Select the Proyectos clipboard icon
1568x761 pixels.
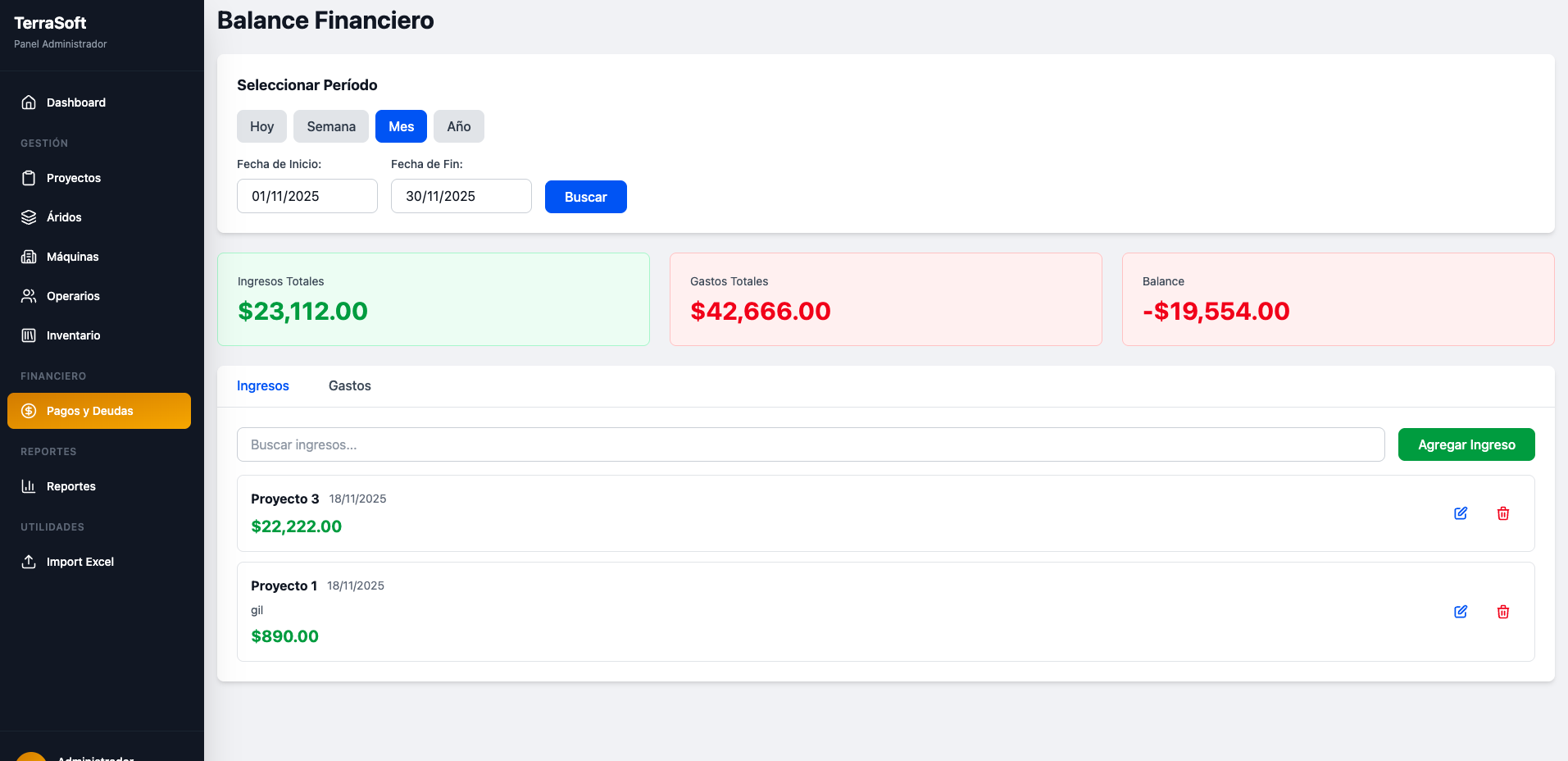point(29,177)
